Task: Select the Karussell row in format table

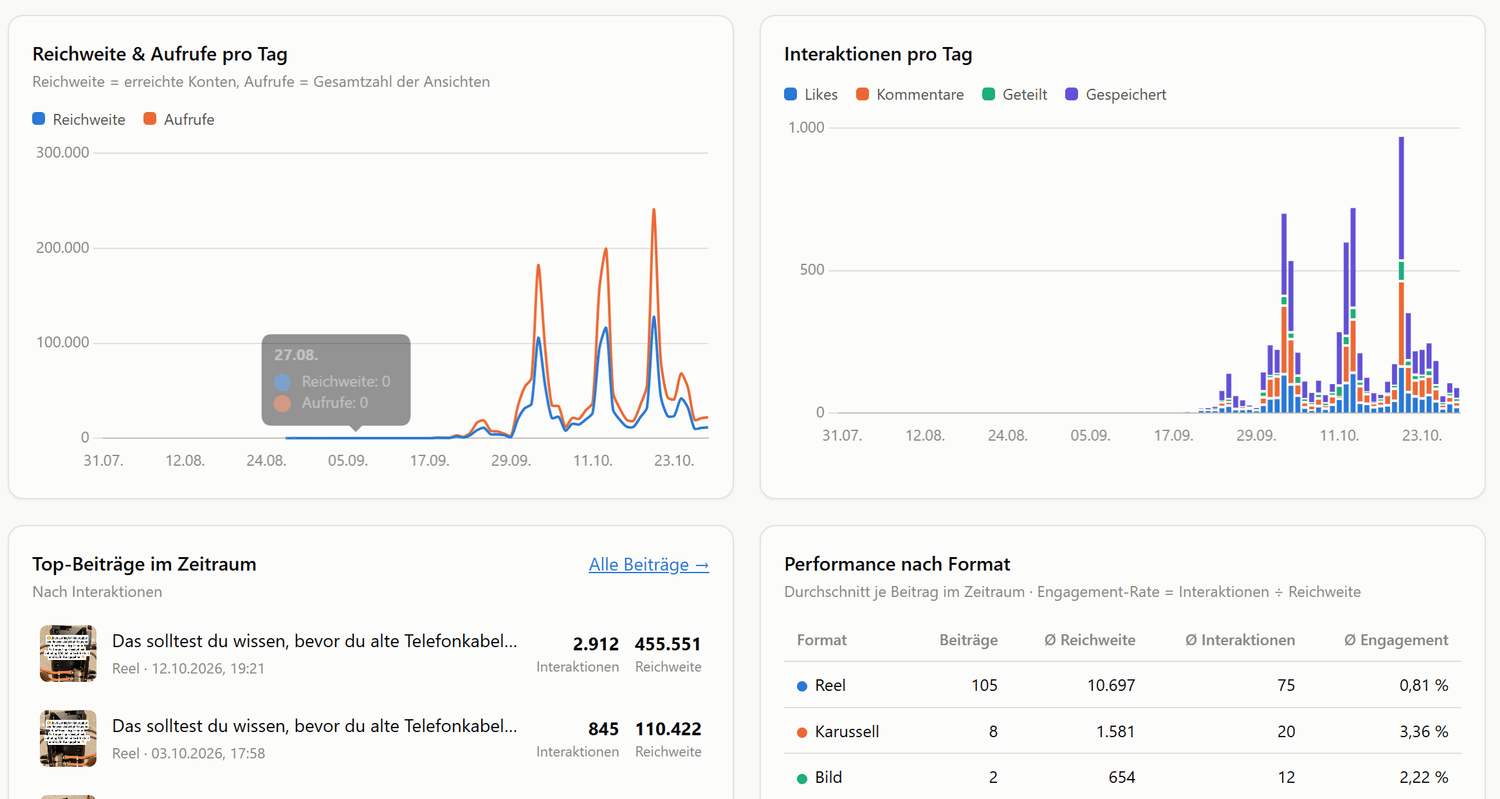Action: (x=1122, y=731)
